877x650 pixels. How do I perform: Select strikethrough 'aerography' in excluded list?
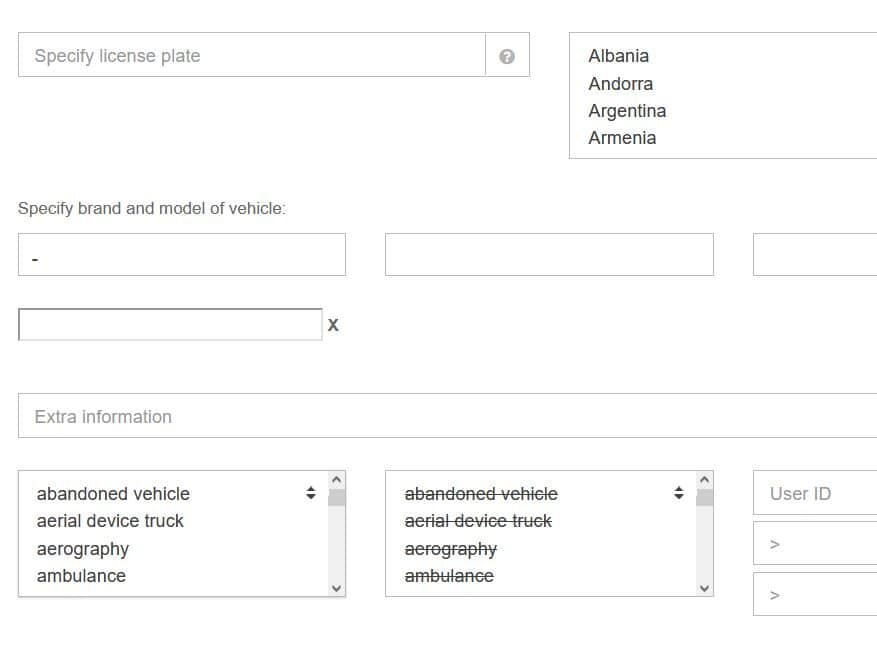point(450,549)
